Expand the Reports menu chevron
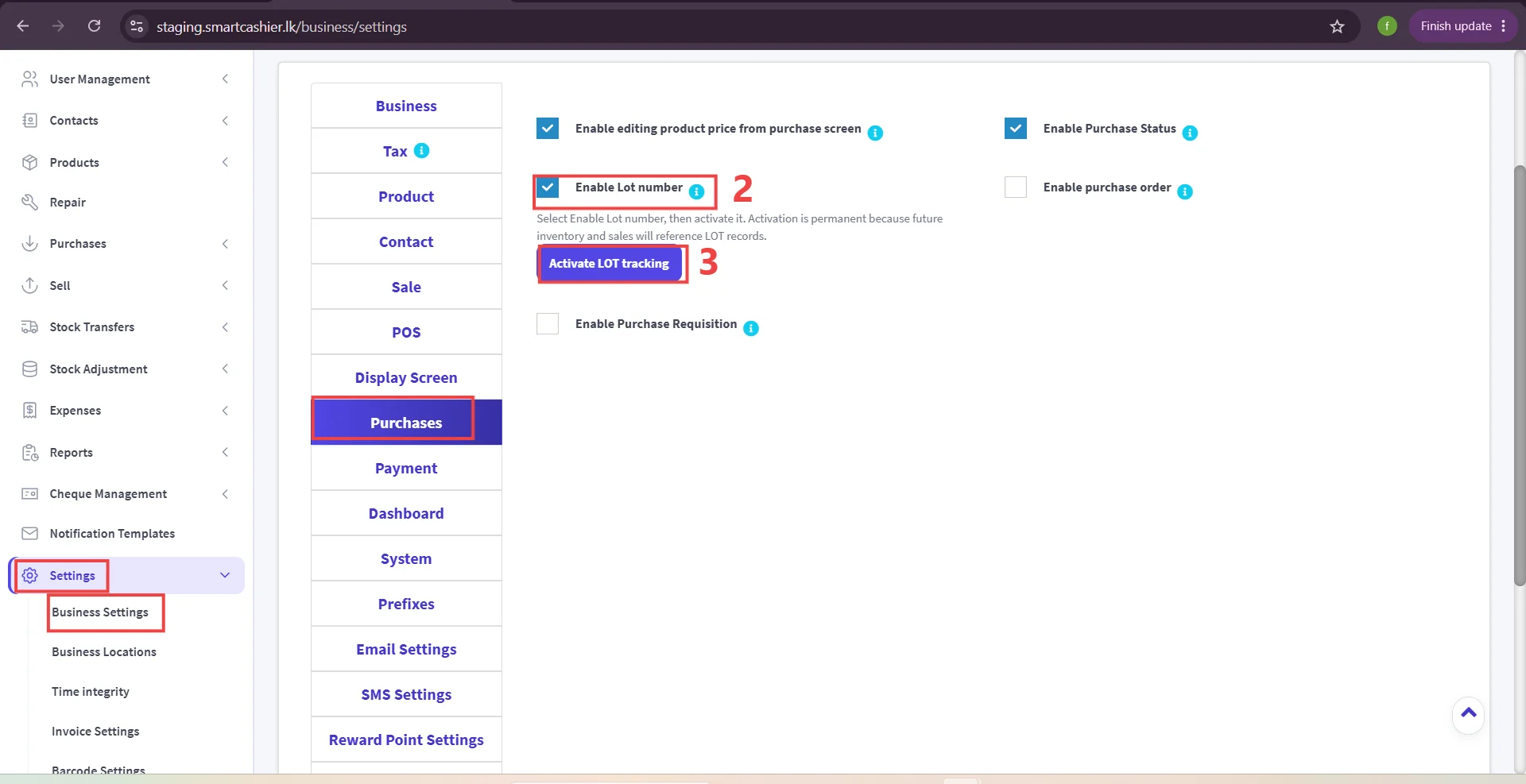 pos(225,452)
